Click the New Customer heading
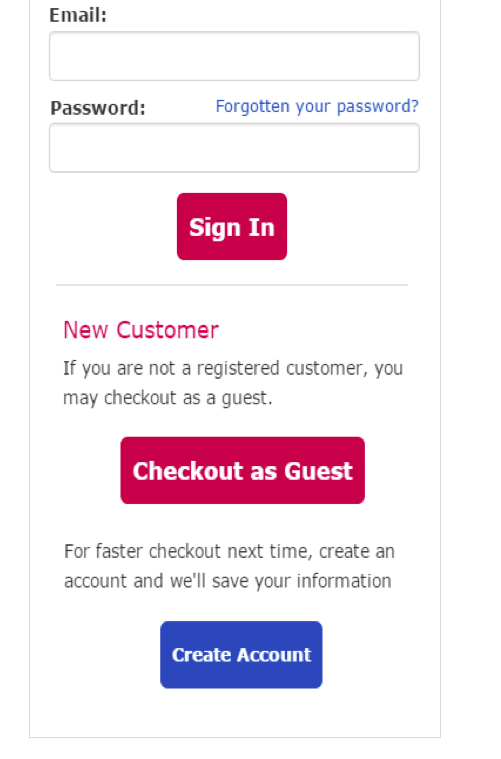 pos(141,330)
